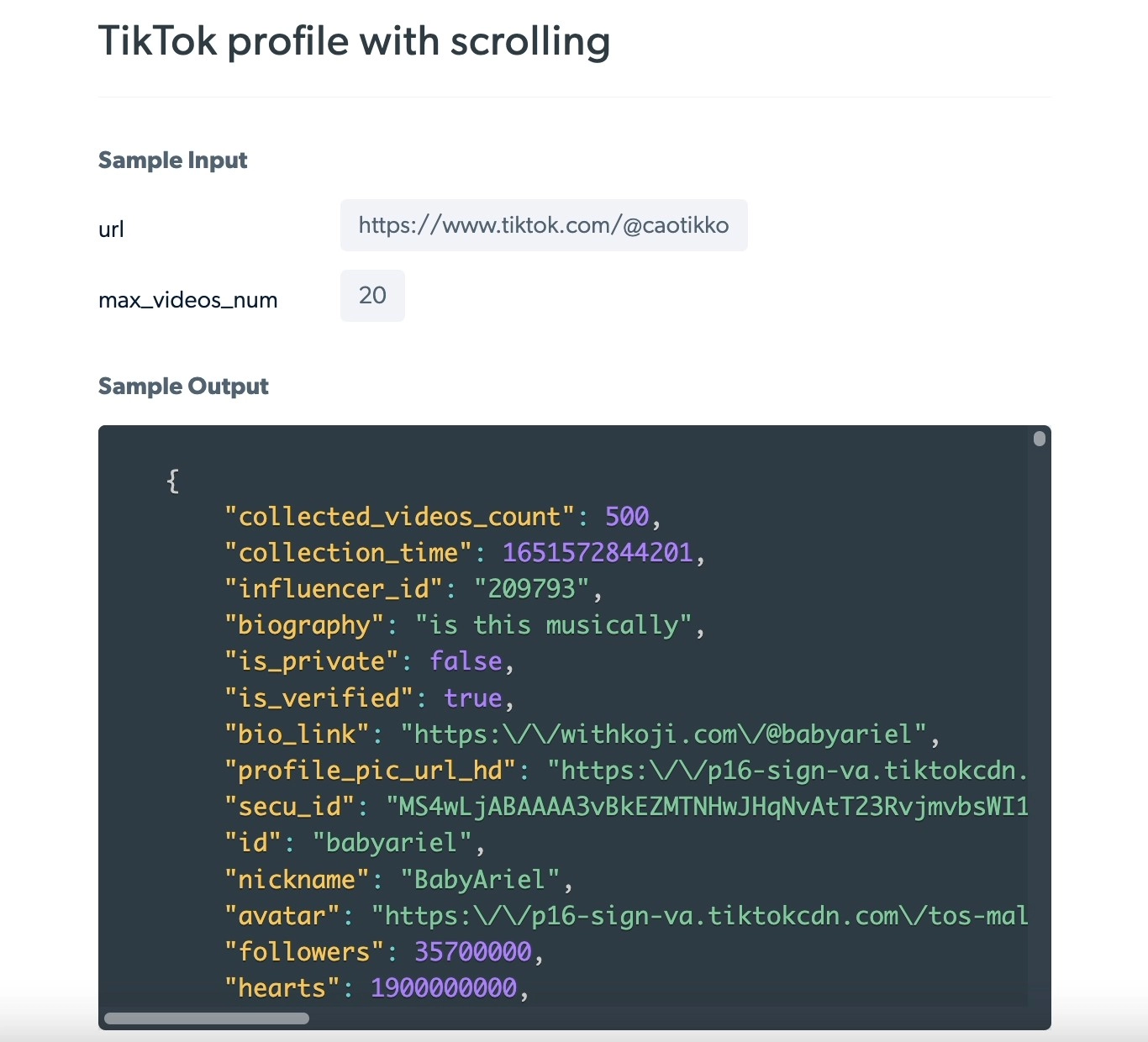Select the collected_videos_count value 500
Viewport: 1148px width, 1042px height.
point(628,516)
